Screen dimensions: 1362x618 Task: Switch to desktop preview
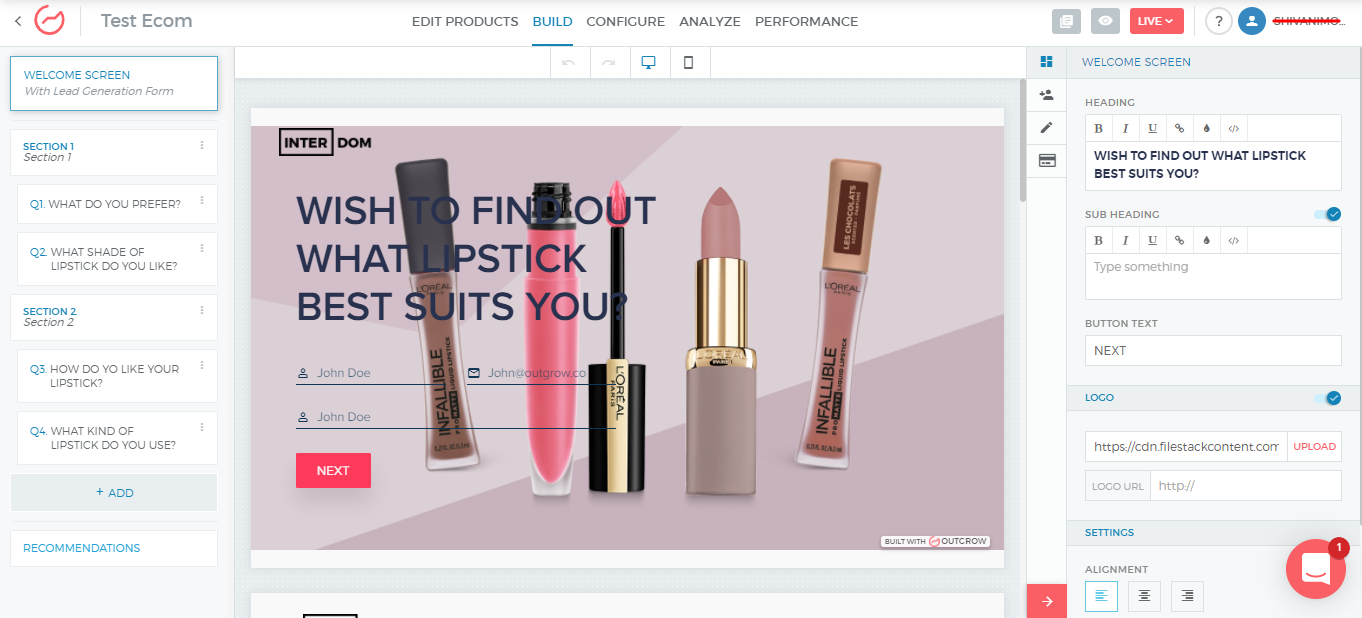(x=649, y=63)
